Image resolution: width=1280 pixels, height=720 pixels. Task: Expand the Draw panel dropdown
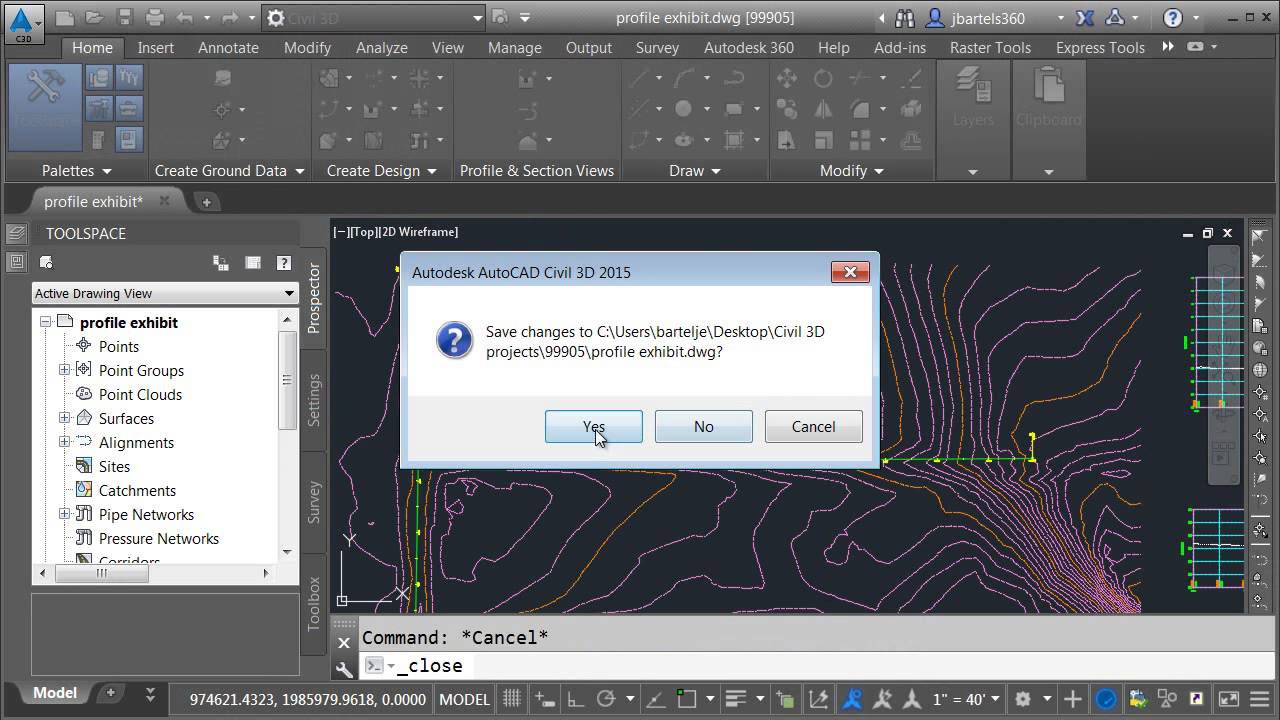716,171
